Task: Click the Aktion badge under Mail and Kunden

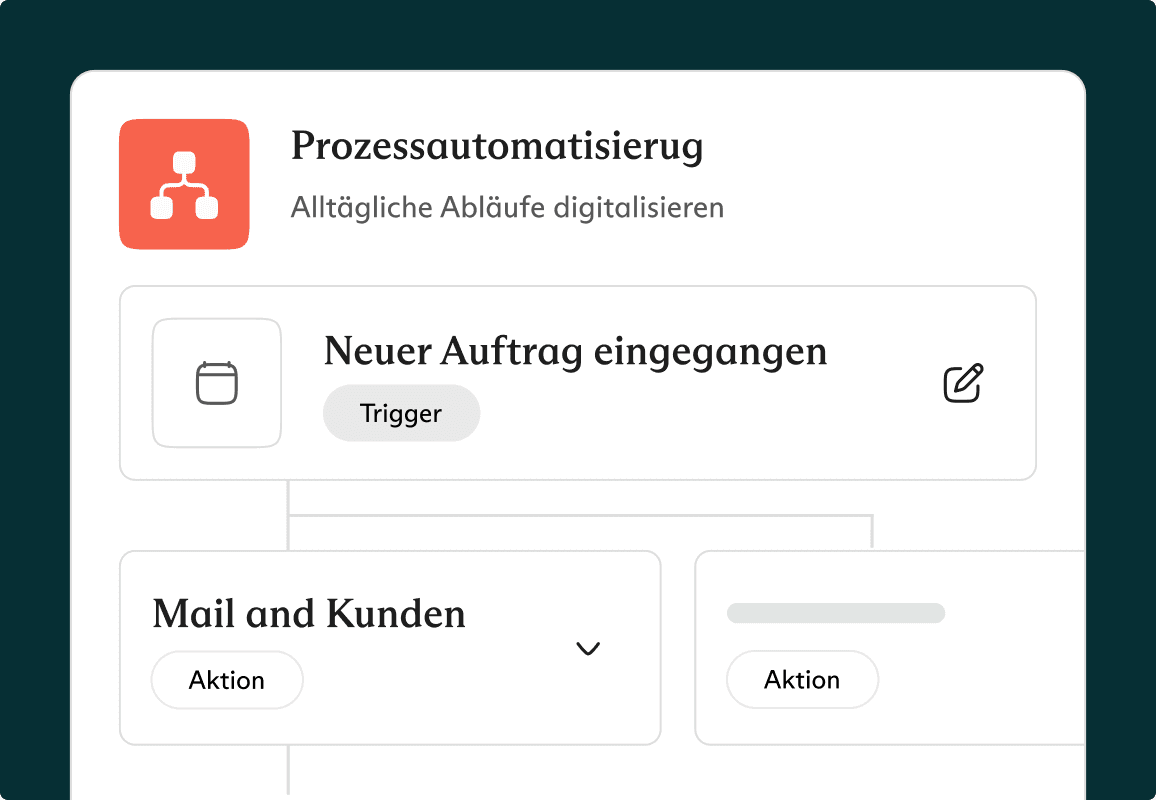Action: tap(227, 680)
